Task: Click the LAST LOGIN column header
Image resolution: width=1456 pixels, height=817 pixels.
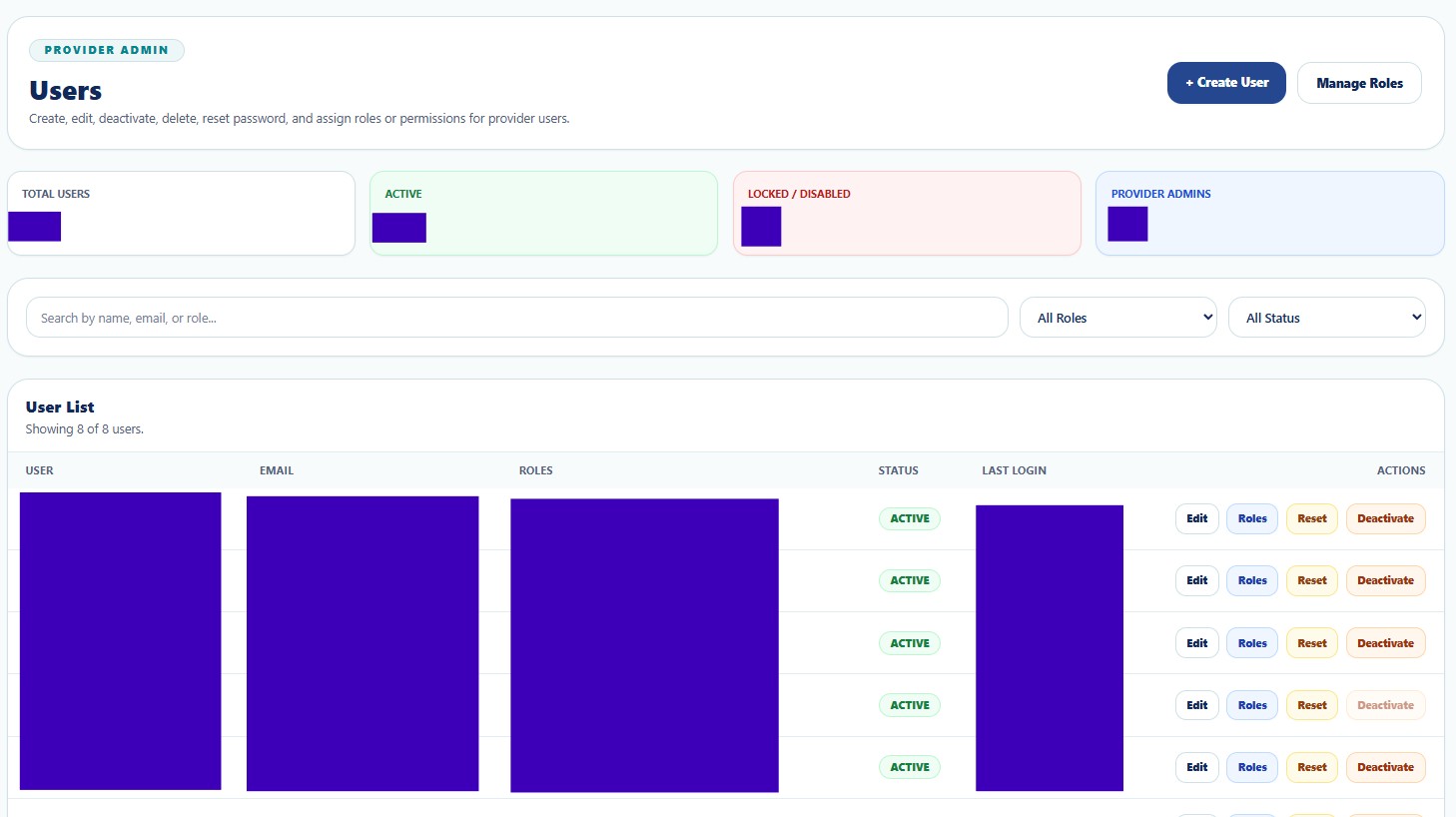Action: [x=1015, y=470]
